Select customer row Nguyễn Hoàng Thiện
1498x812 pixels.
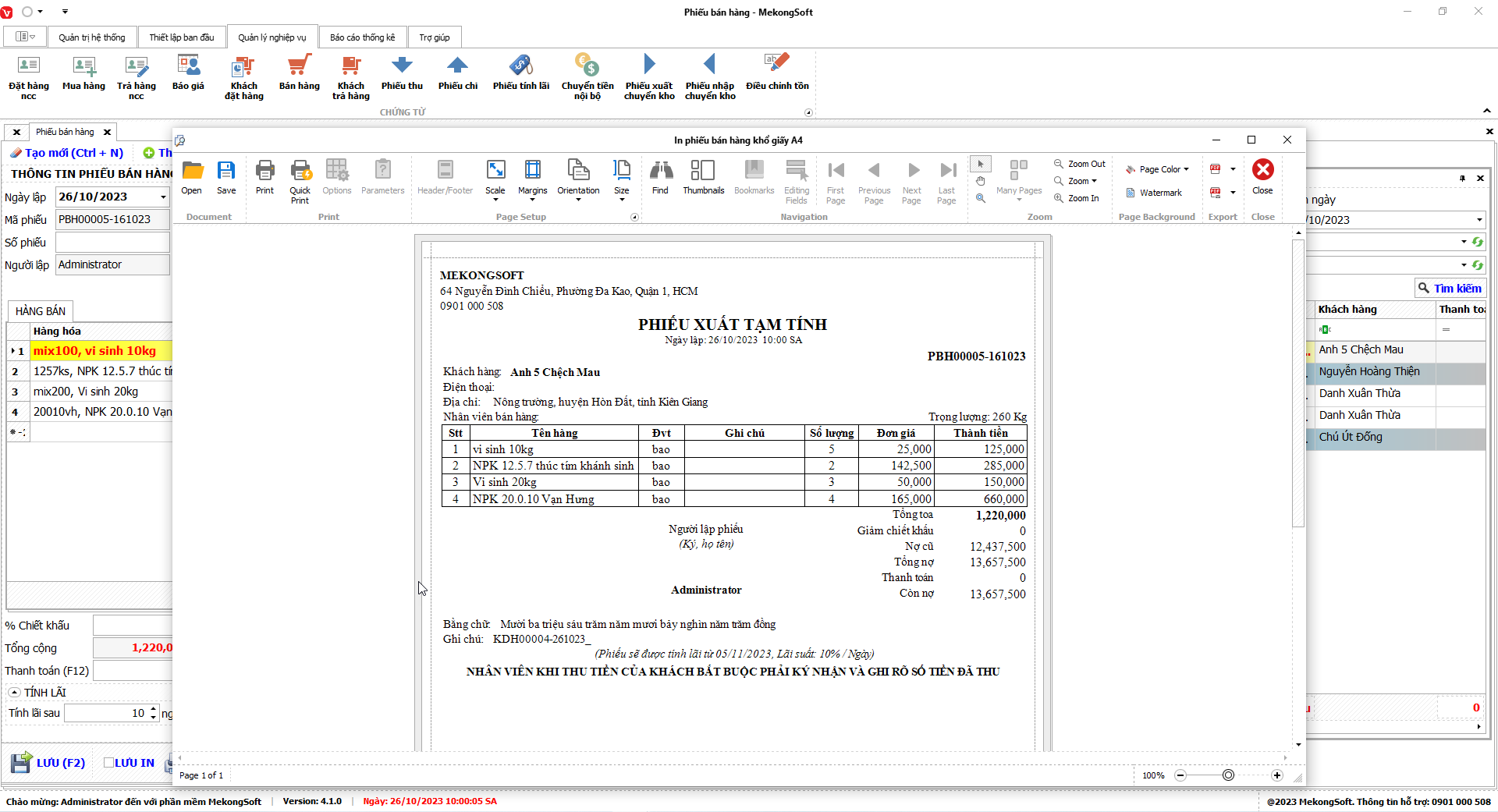click(x=1368, y=372)
